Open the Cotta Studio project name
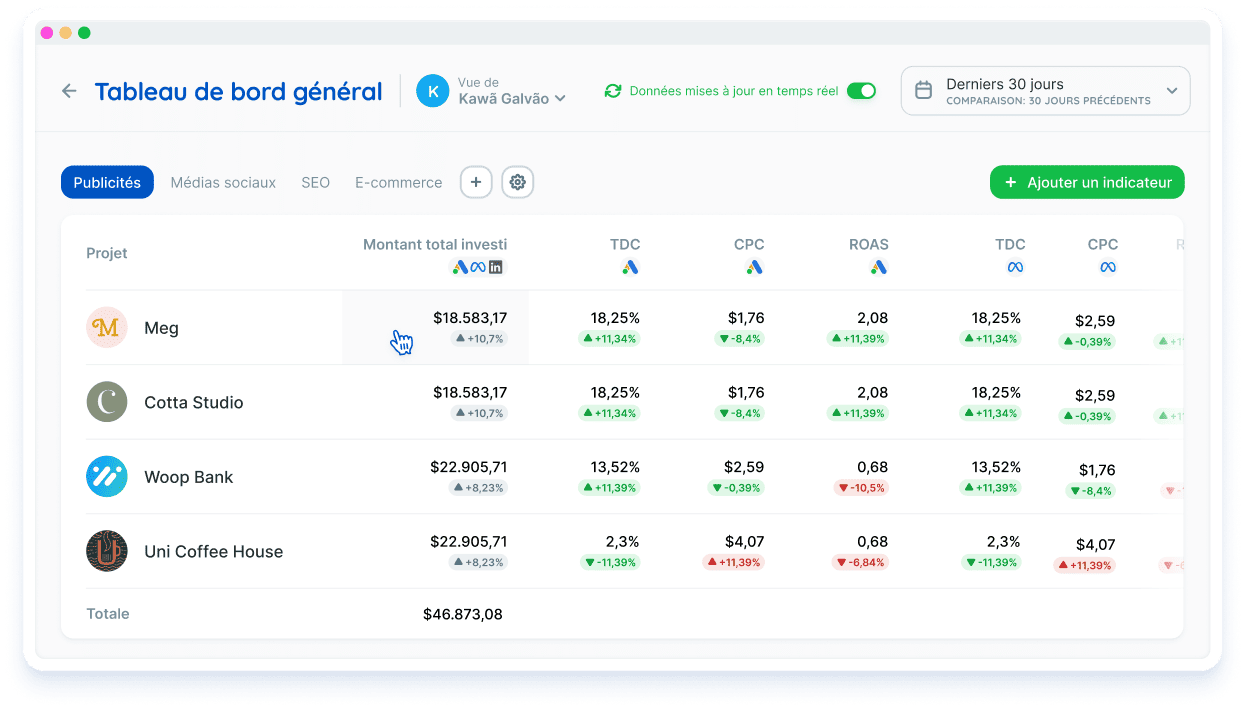 pos(194,402)
